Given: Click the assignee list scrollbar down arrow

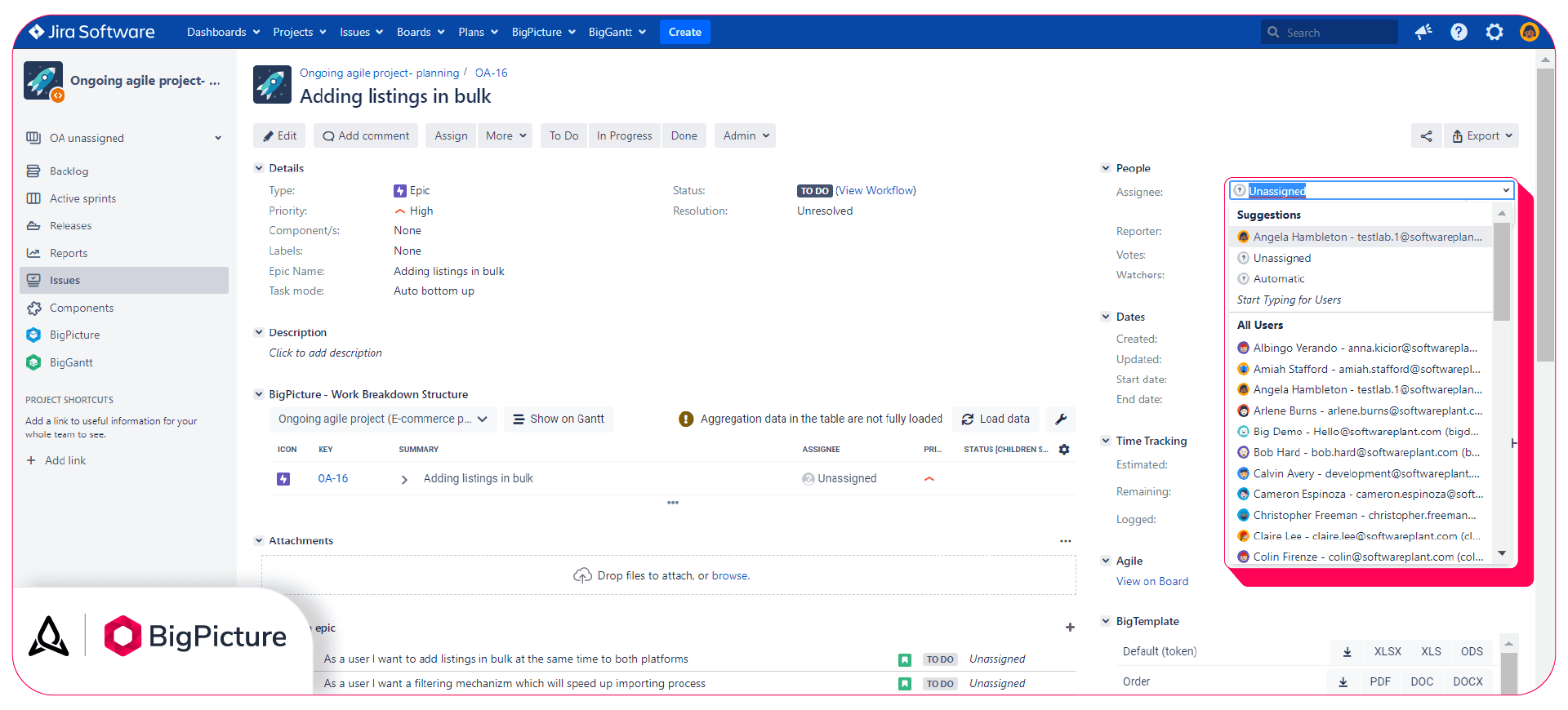Looking at the screenshot, I should (1502, 553).
